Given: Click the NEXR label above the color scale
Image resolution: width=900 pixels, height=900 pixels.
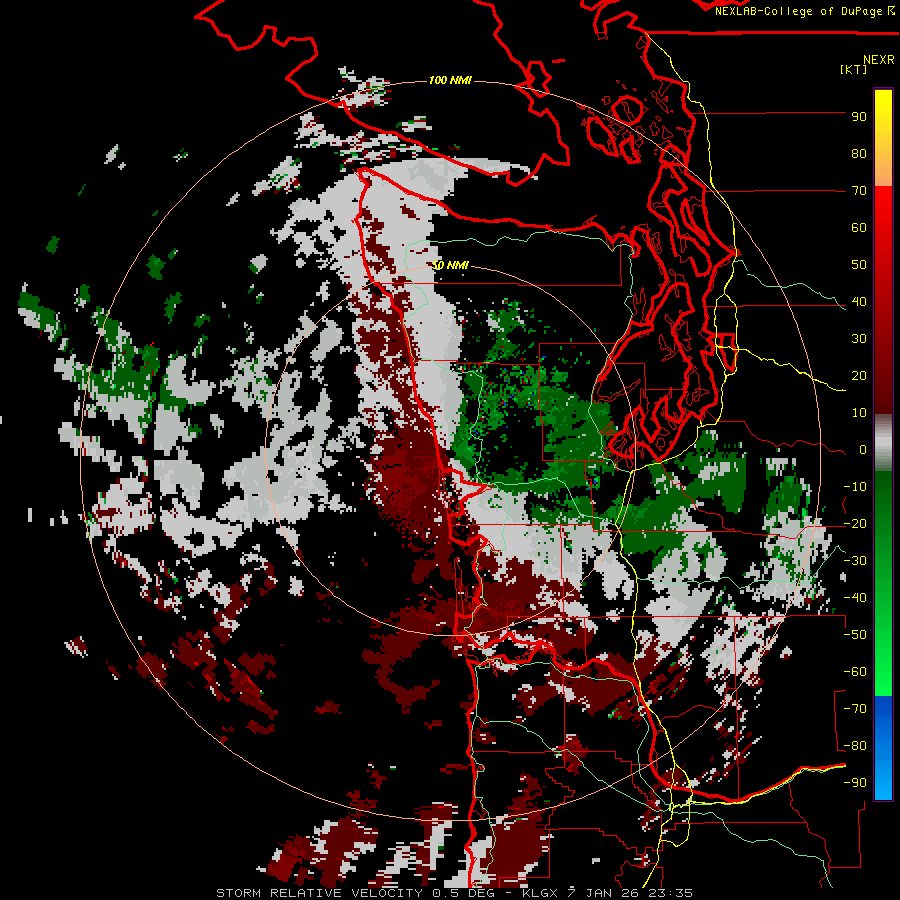Looking at the screenshot, I should tap(879, 60).
